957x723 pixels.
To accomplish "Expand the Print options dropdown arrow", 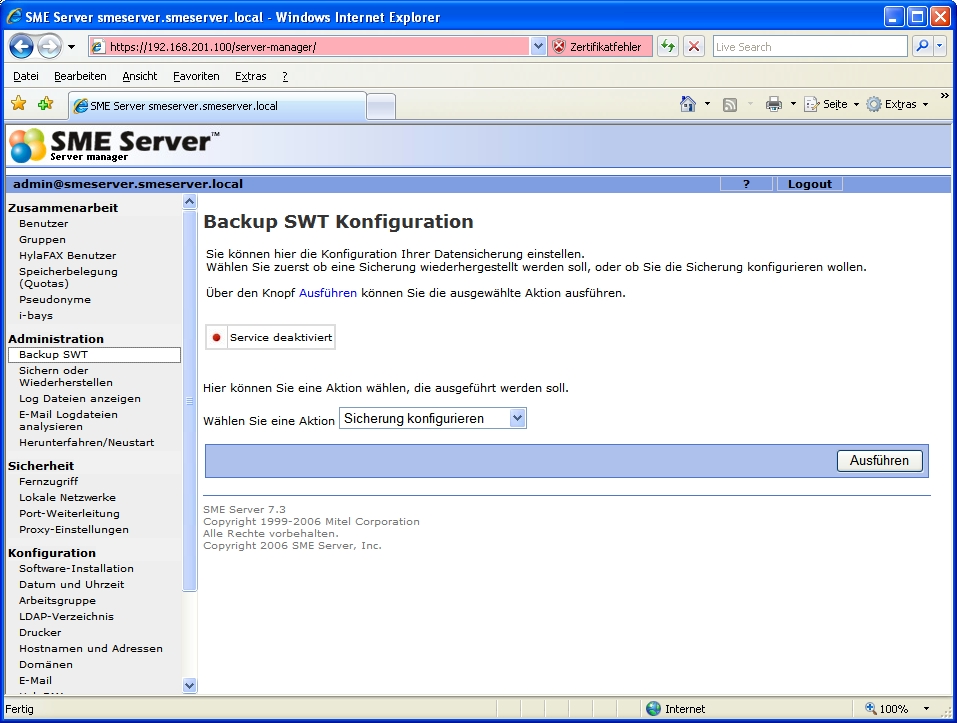I will [x=793, y=104].
